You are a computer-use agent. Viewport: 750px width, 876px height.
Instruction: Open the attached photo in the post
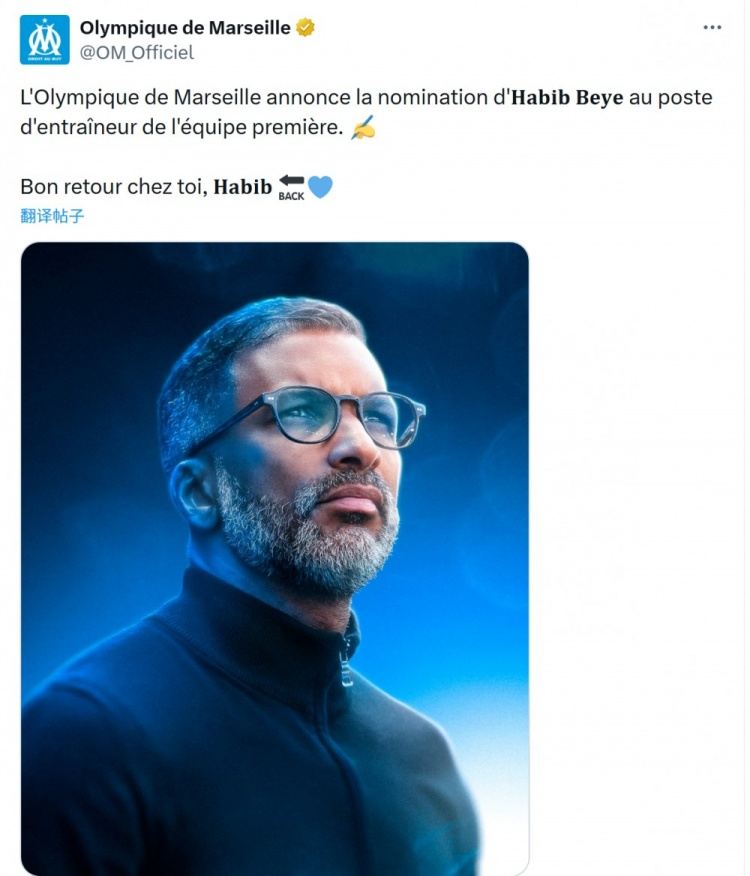pos(275,558)
